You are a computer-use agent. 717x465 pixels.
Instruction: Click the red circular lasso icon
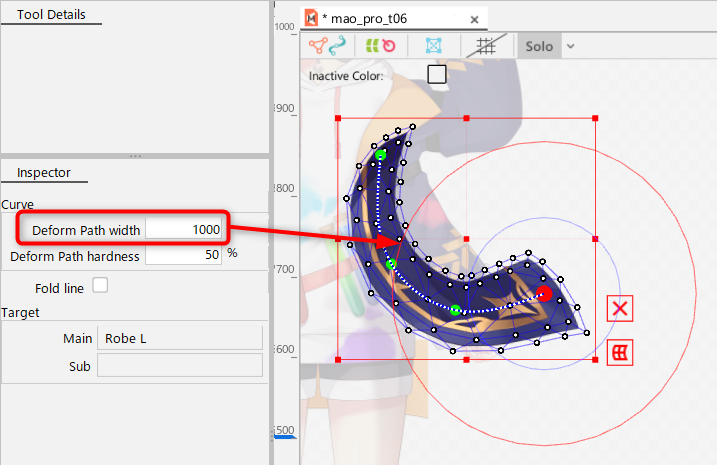click(390, 45)
